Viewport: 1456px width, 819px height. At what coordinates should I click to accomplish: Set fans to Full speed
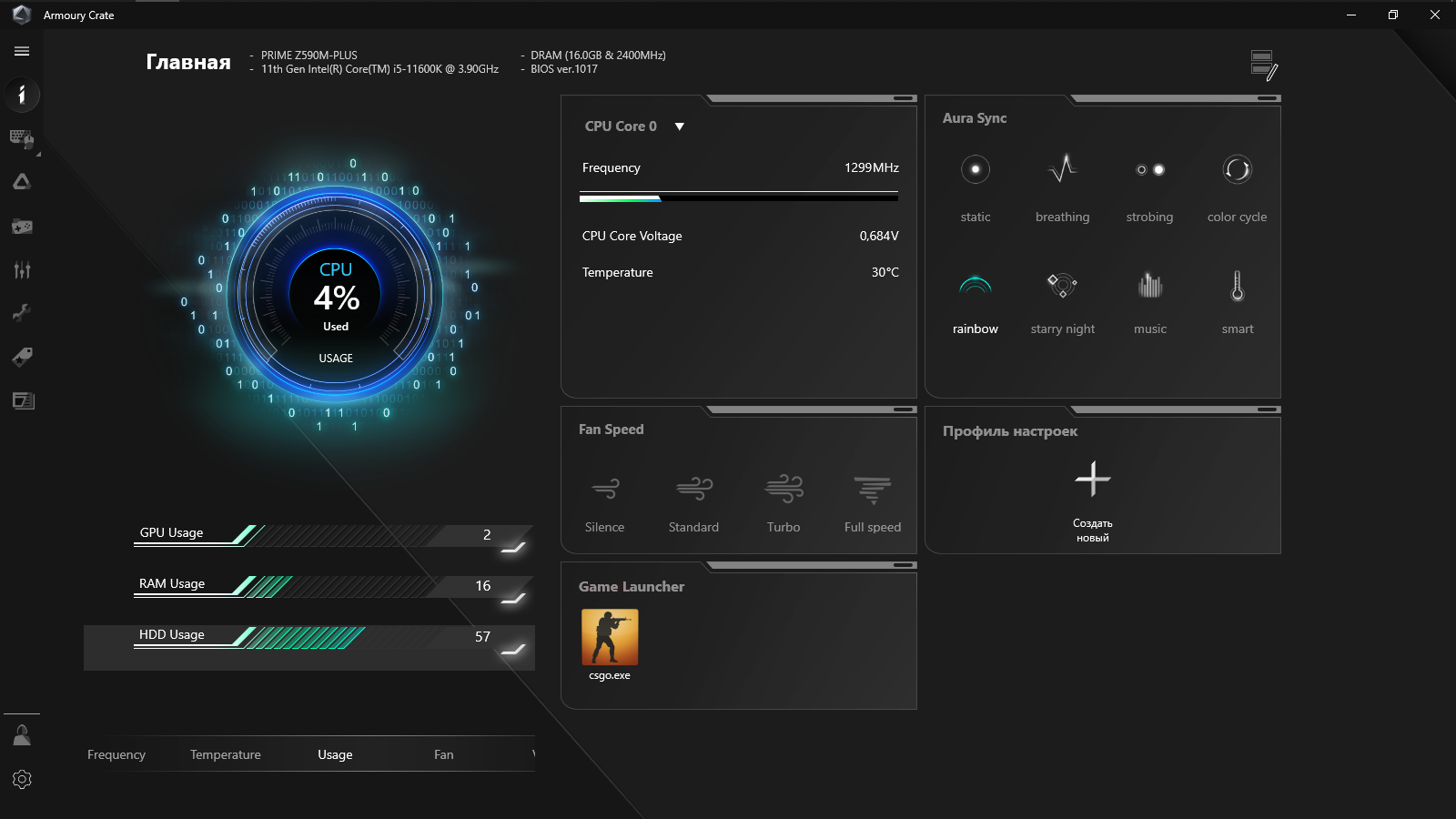pyautogui.click(x=873, y=503)
